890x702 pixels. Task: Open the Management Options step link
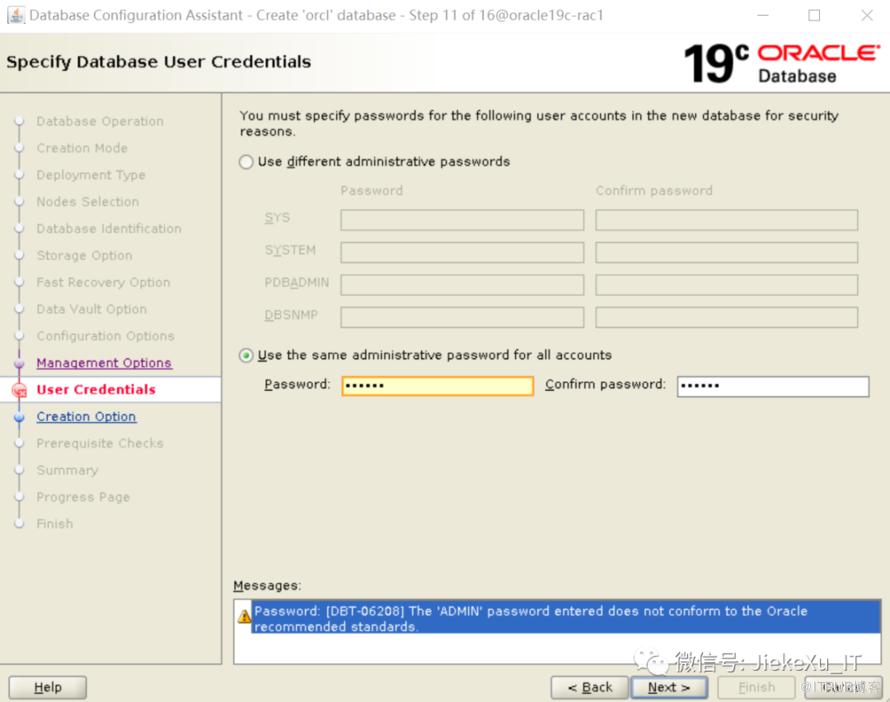104,363
